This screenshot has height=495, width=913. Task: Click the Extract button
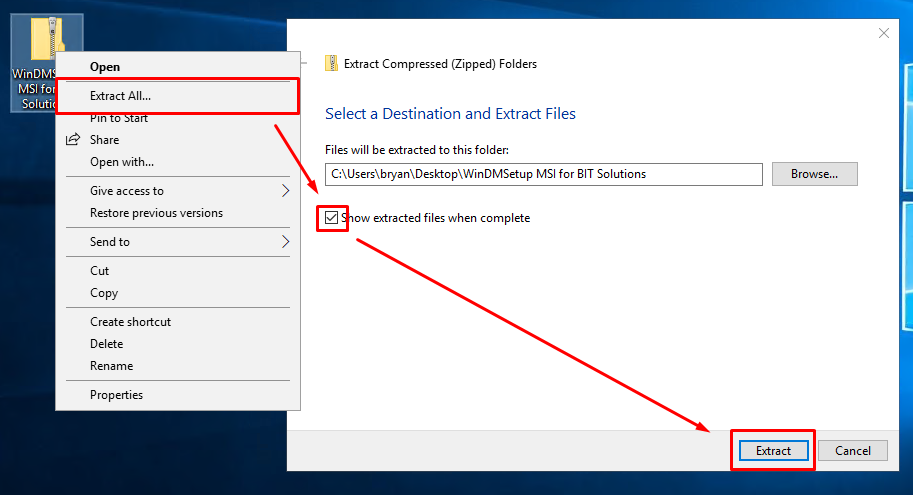coord(773,451)
